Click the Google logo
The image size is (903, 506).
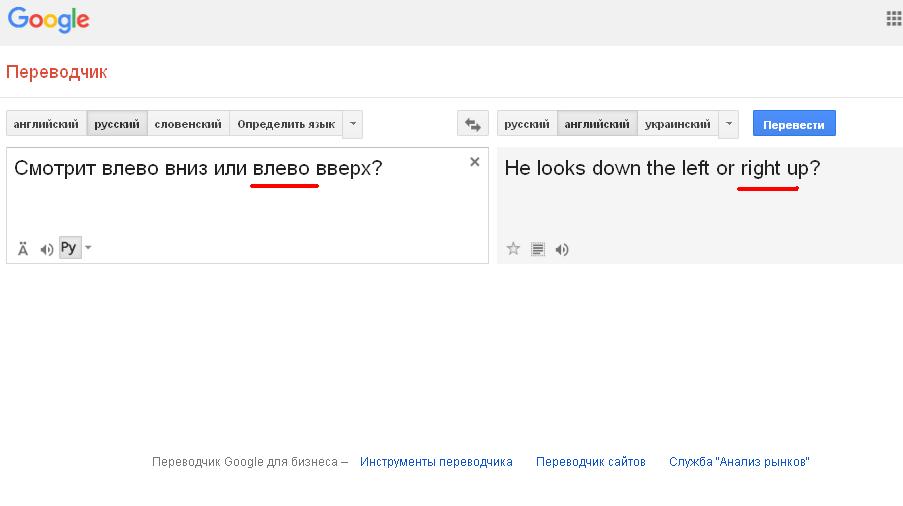click(48, 19)
